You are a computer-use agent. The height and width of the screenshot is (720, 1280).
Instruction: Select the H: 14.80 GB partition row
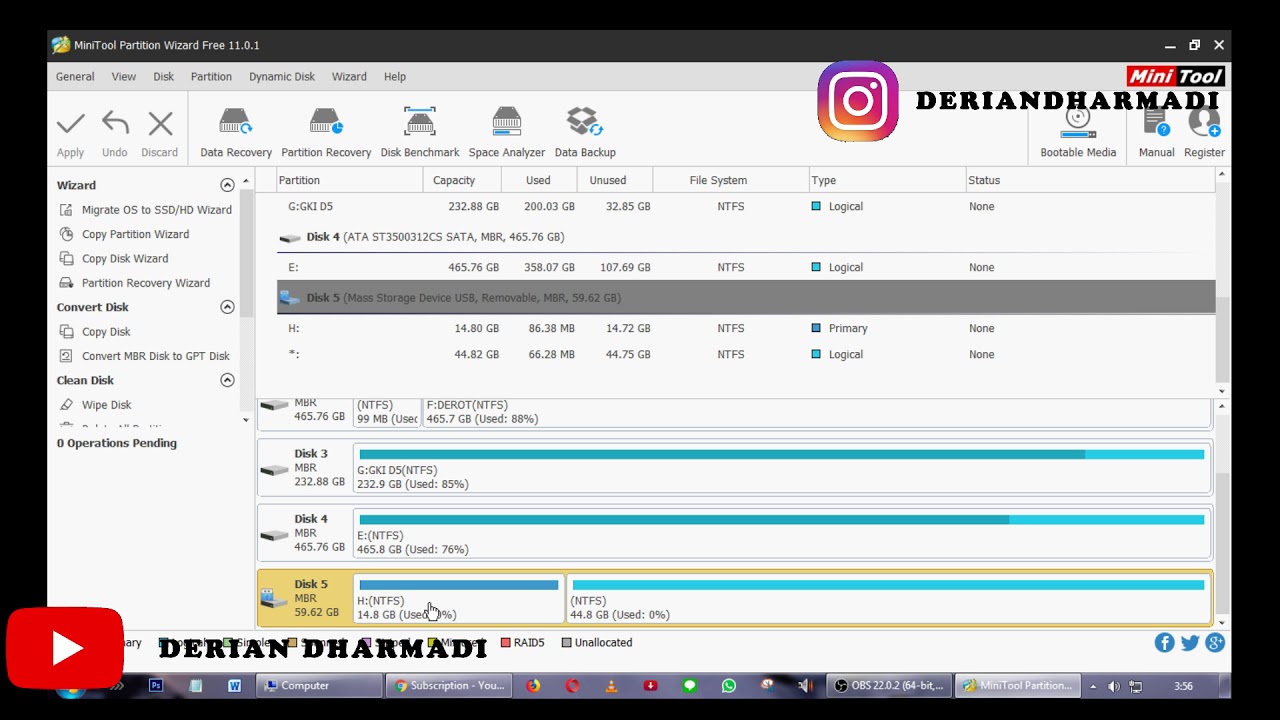coord(746,328)
